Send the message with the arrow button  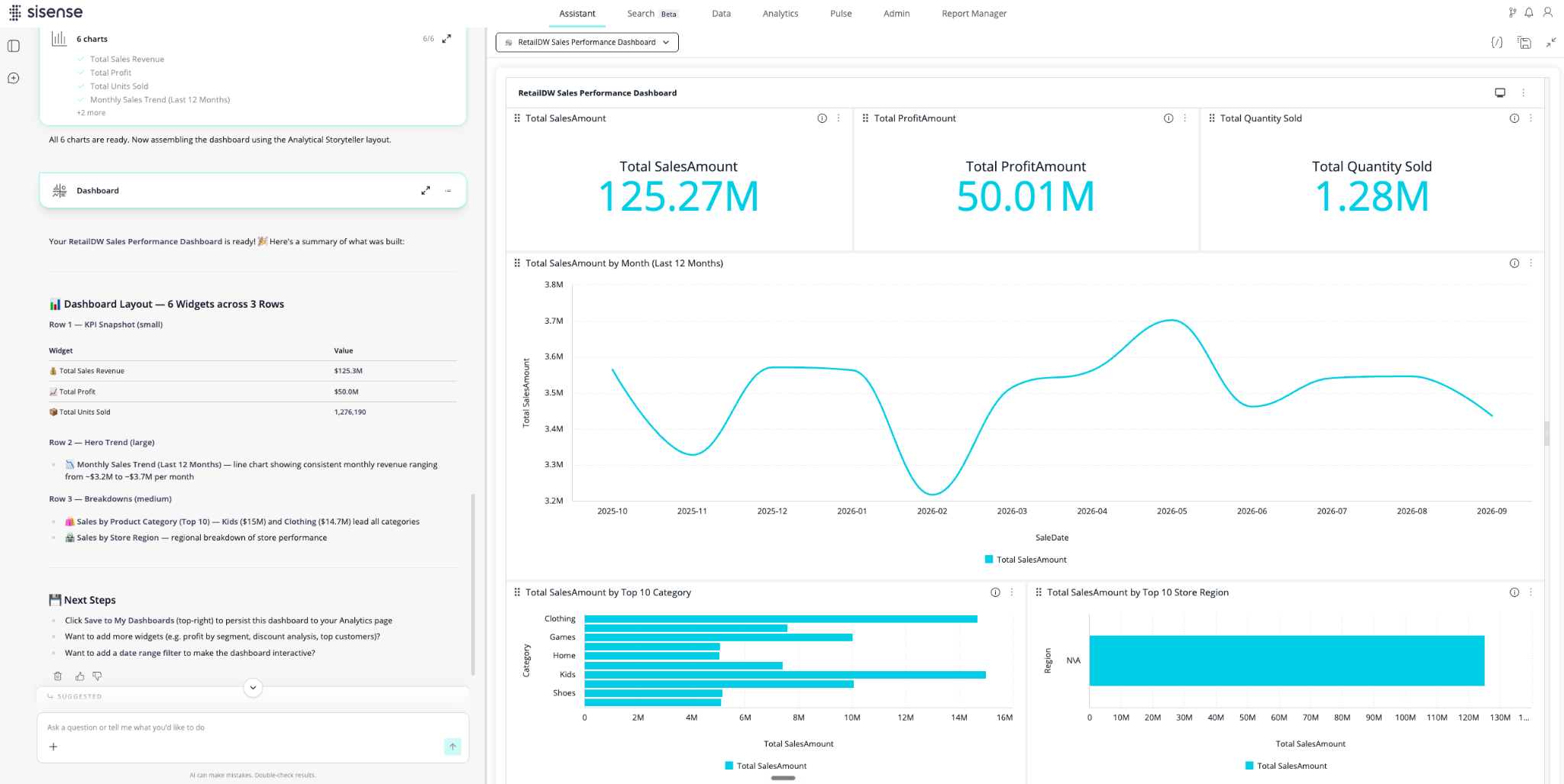click(x=453, y=747)
